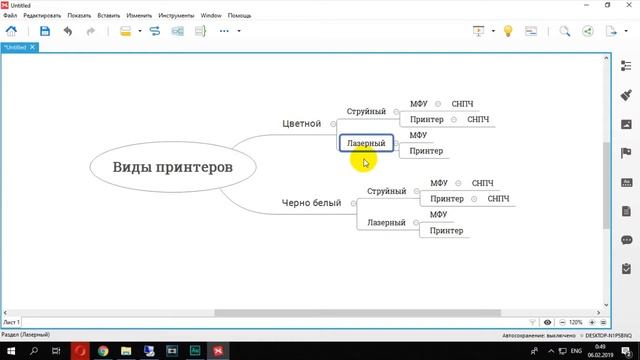Click the vertical scrollbar thumb
640x360 pixels.
click(606, 186)
